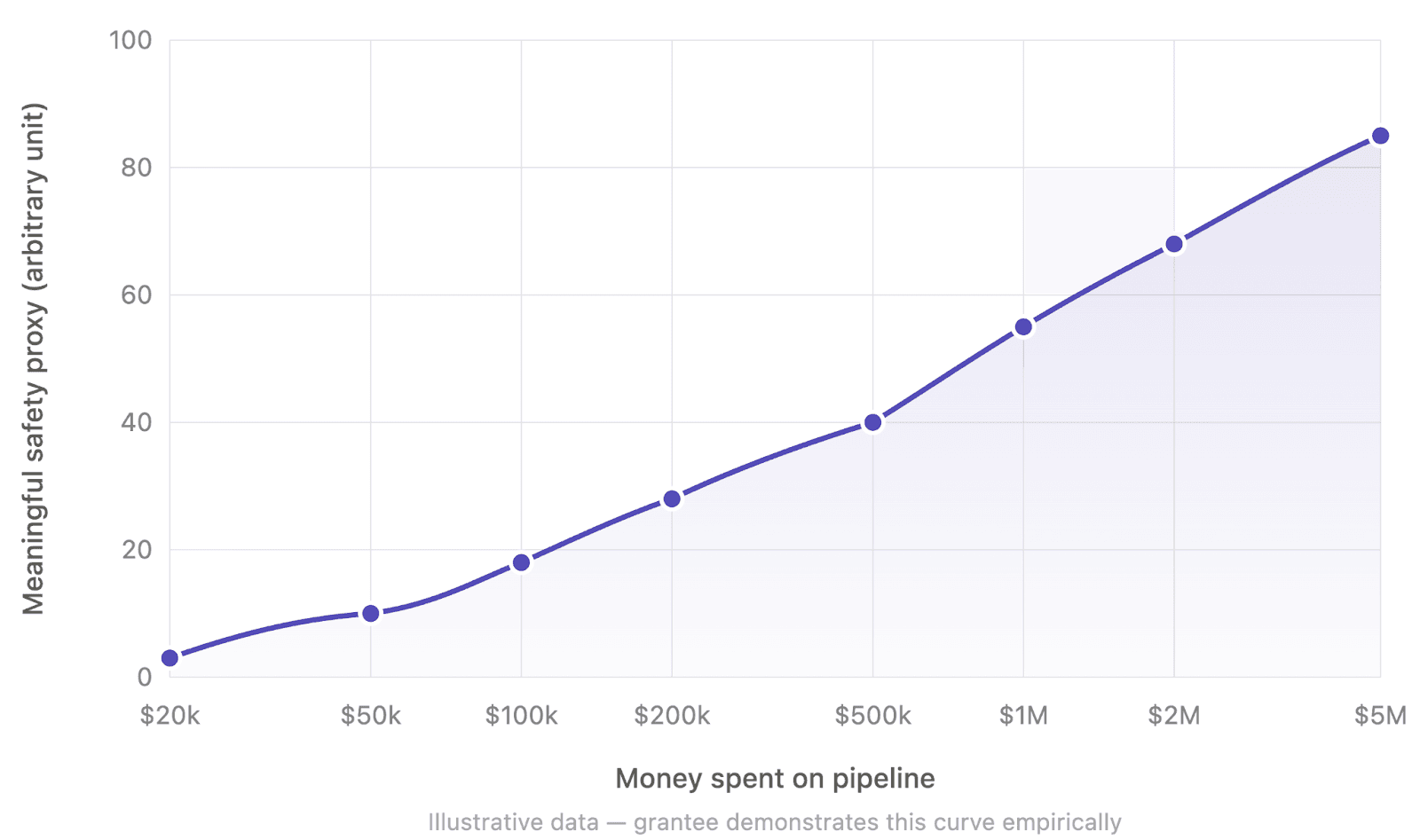This screenshot has width=1420, height=840.
Task: Click the "$5M" x-axis label
Action: (x=1380, y=716)
